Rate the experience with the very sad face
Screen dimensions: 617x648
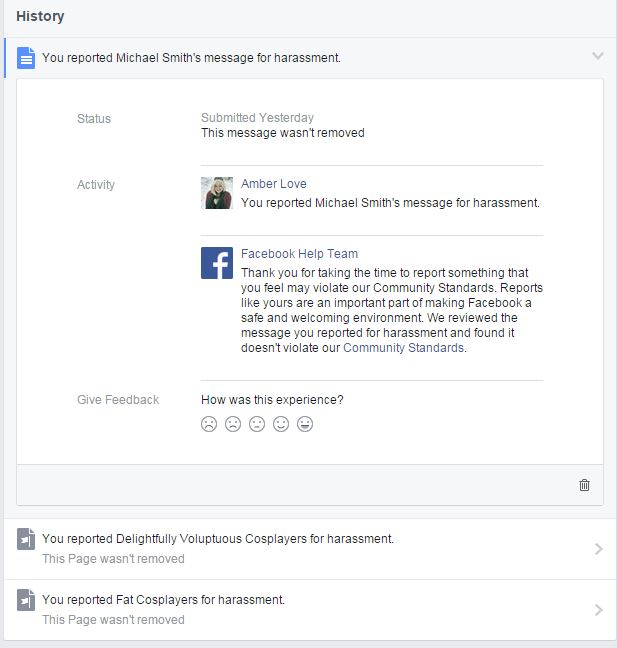[x=209, y=424]
